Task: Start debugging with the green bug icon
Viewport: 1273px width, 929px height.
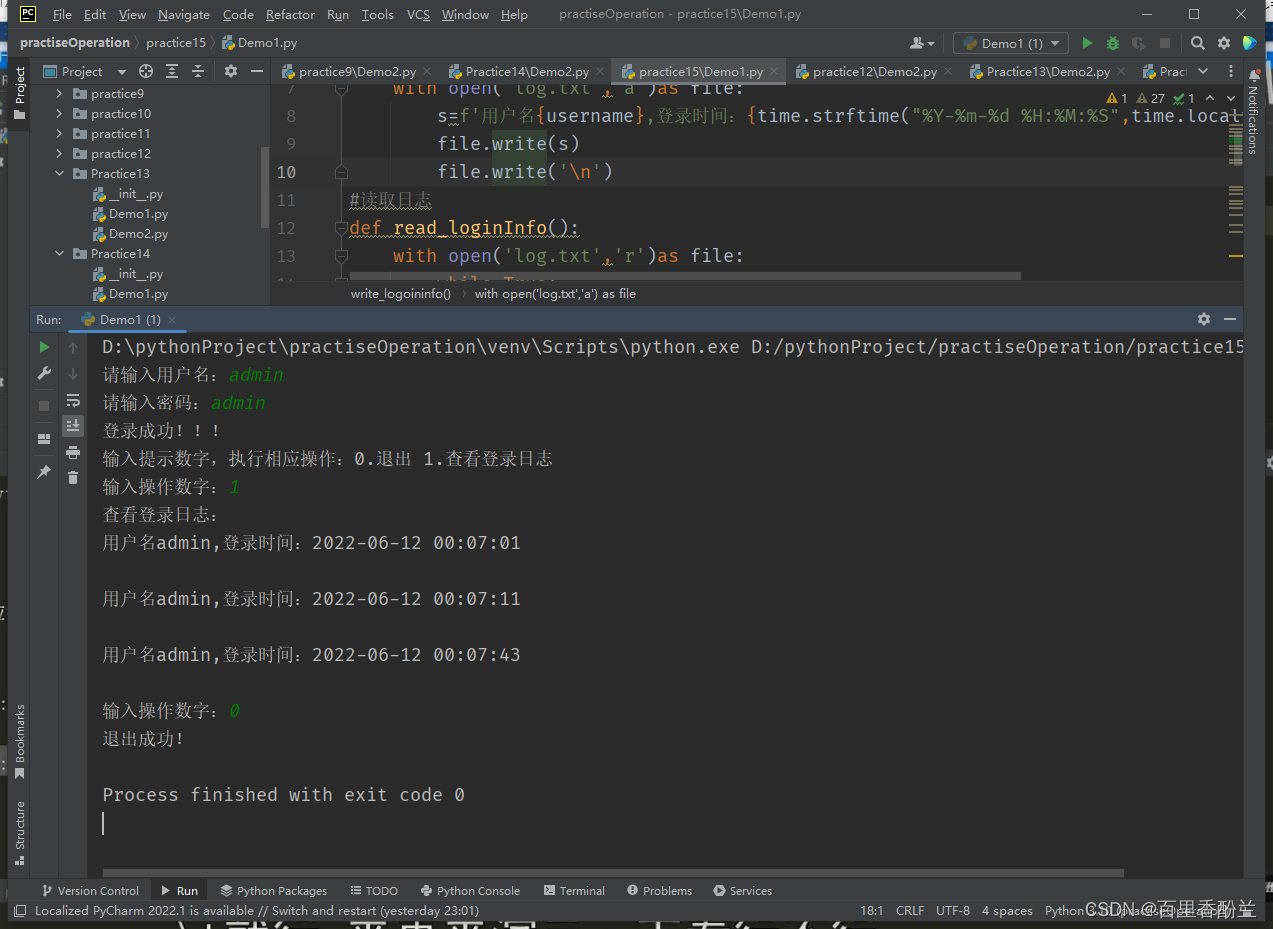Action: [1113, 43]
